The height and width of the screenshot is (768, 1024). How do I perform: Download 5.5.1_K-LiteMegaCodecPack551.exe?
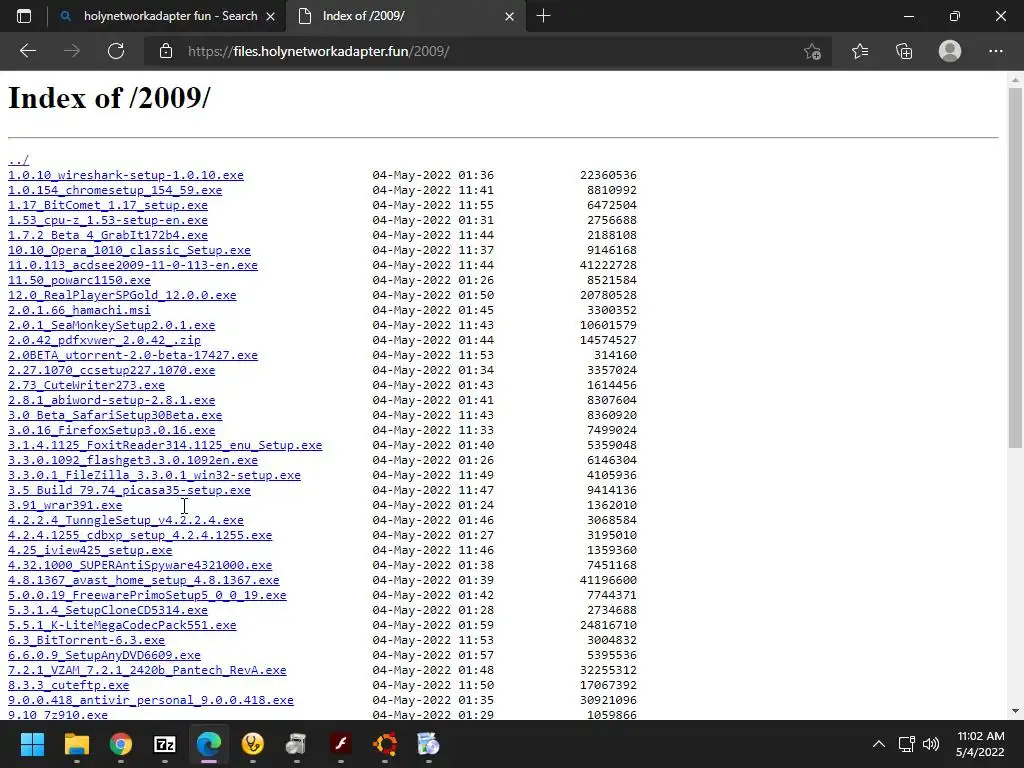pos(122,626)
